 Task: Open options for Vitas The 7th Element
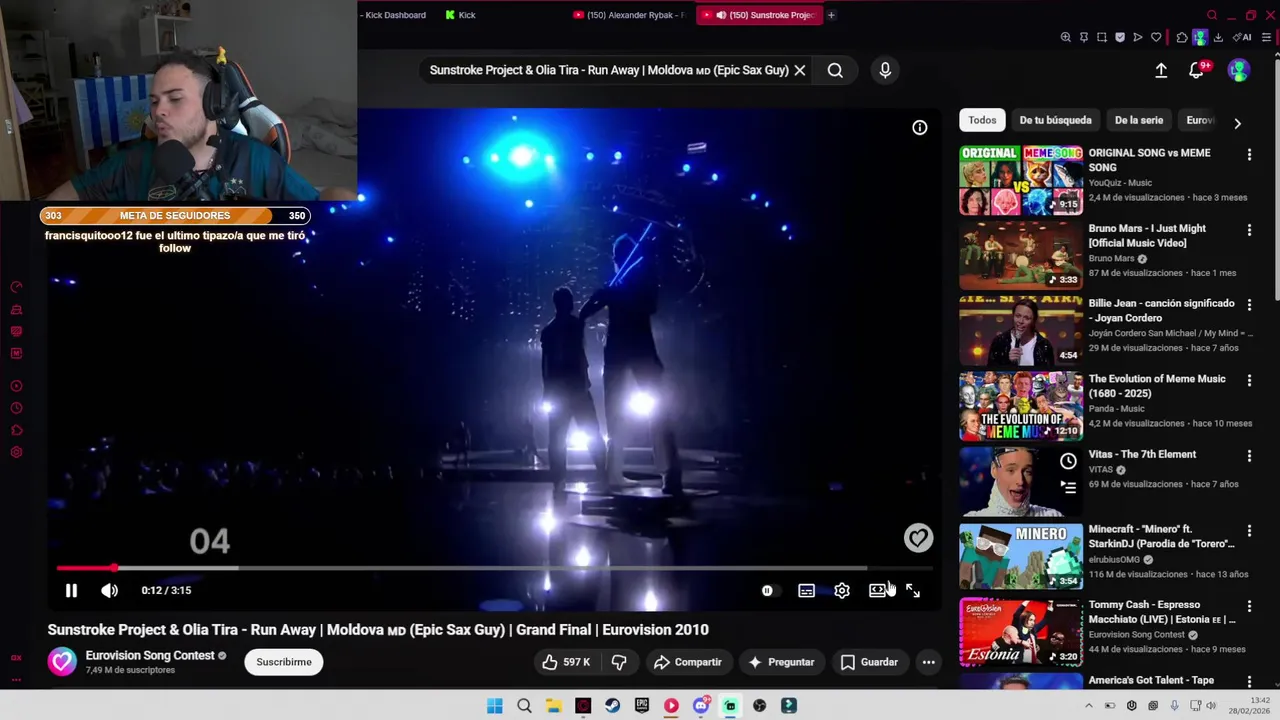tap(1249, 456)
